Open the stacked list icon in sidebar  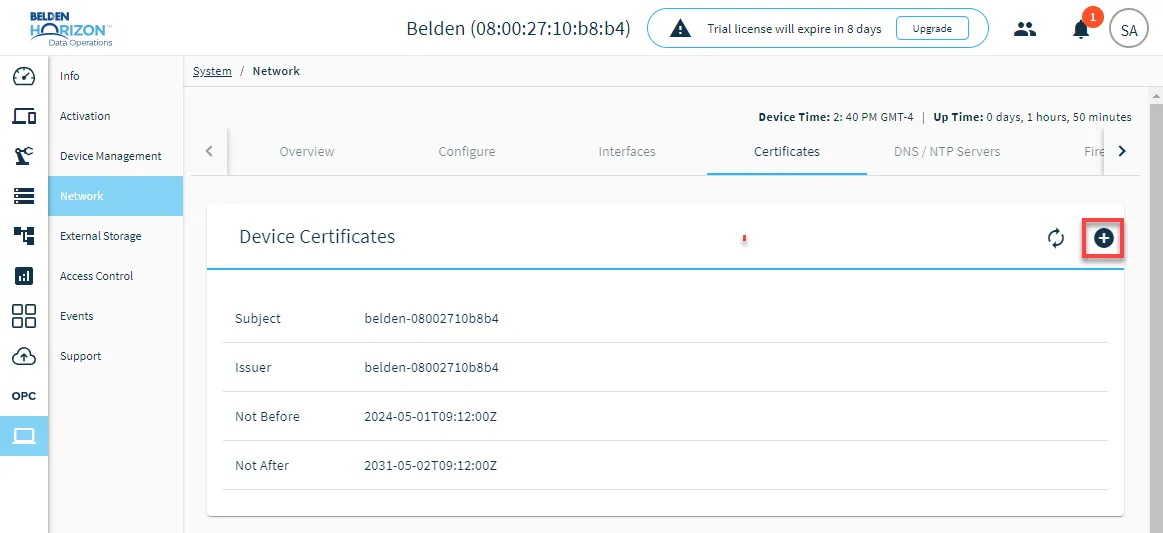click(24, 196)
